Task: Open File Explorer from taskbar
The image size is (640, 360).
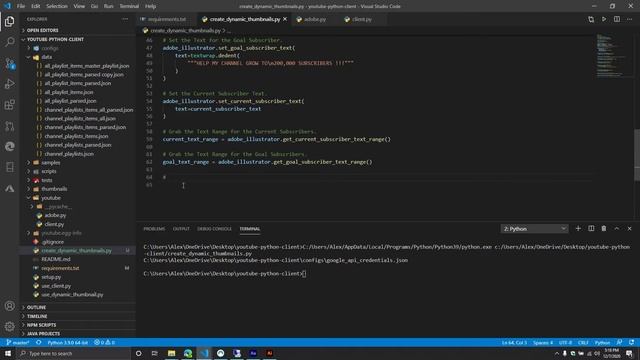Action: [171, 353]
